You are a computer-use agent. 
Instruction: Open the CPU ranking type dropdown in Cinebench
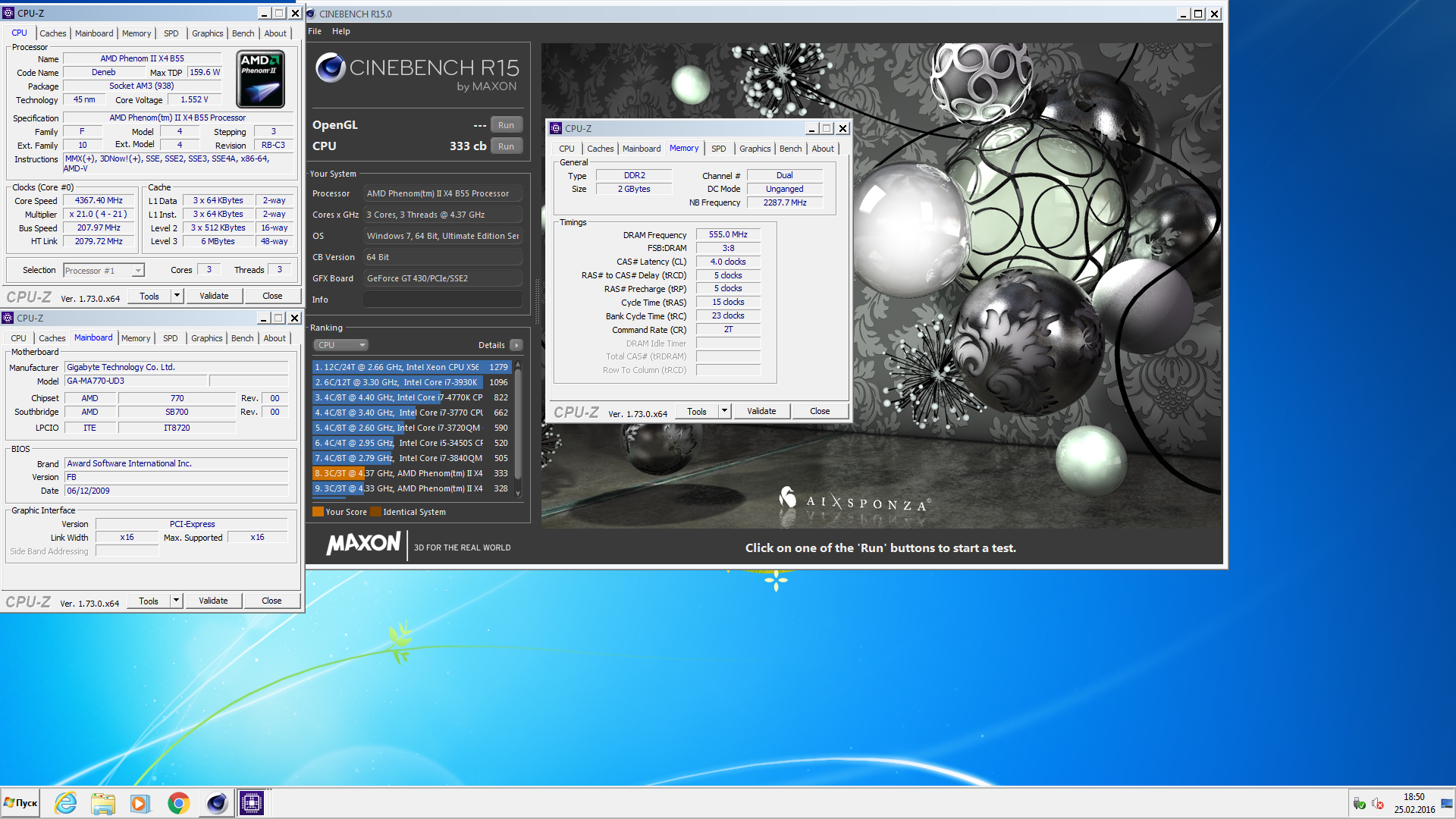341,345
